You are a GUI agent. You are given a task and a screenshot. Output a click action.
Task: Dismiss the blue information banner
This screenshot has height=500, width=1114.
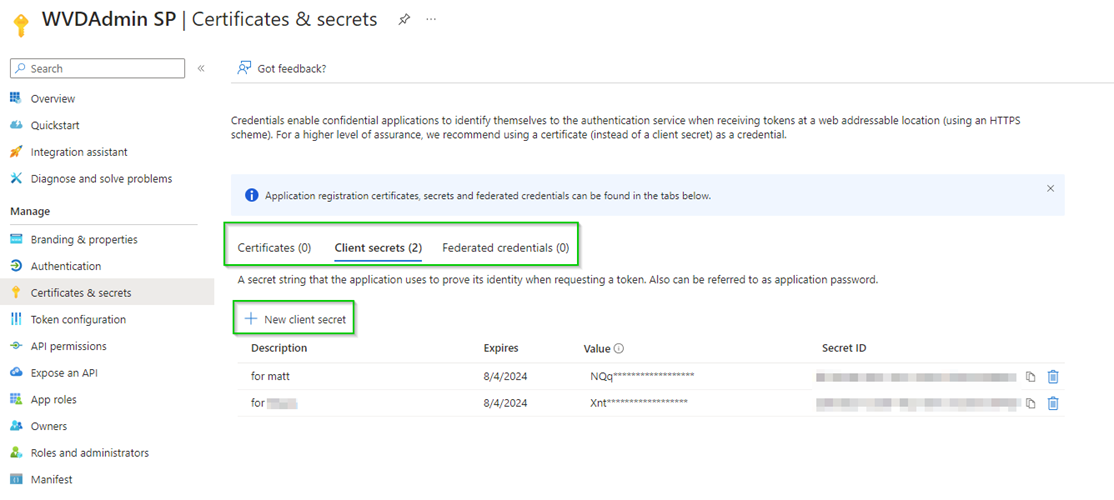pos(1050,188)
